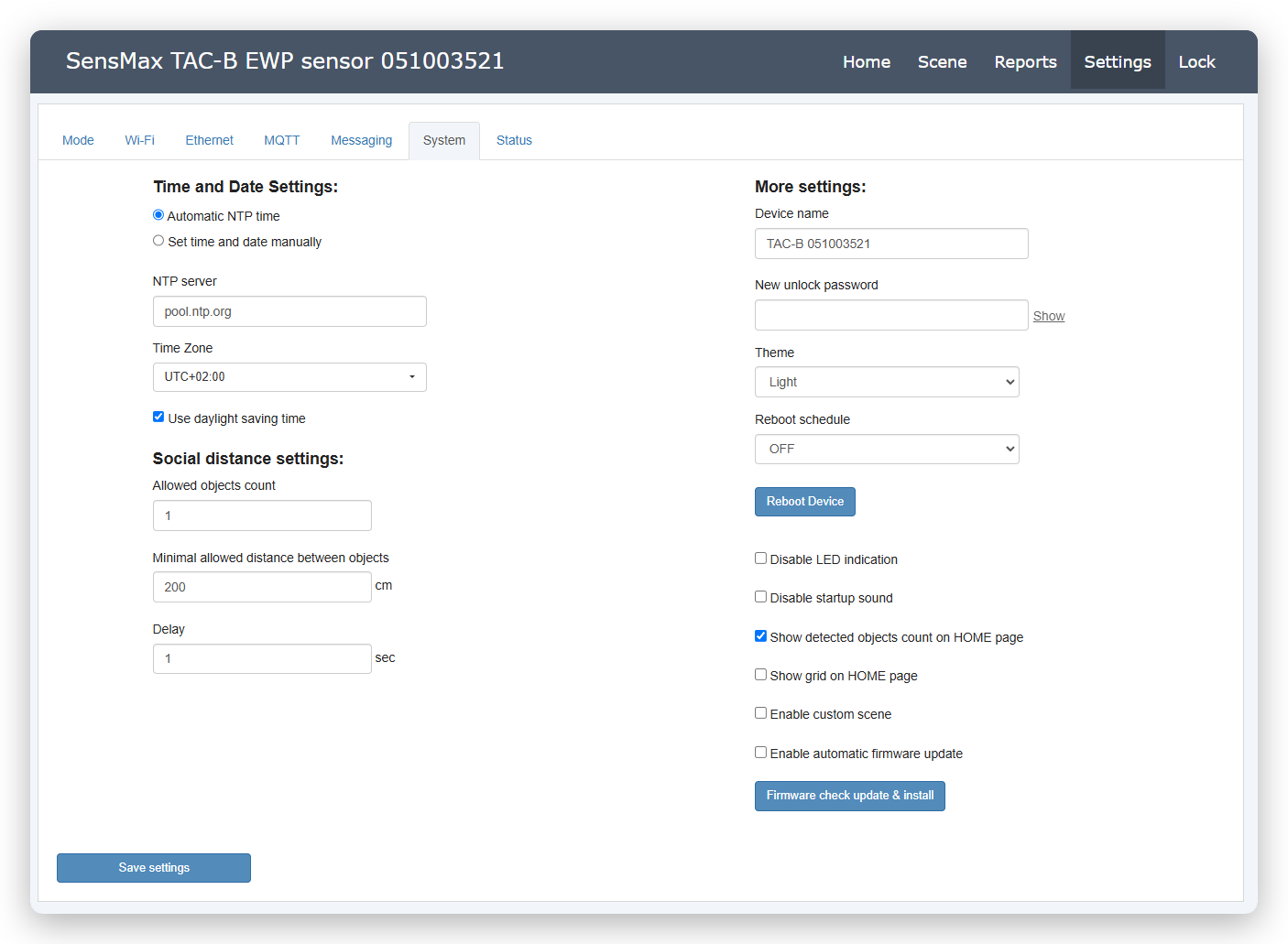Open Reports in top navigation
The width and height of the screenshot is (1288, 944).
tap(1025, 61)
